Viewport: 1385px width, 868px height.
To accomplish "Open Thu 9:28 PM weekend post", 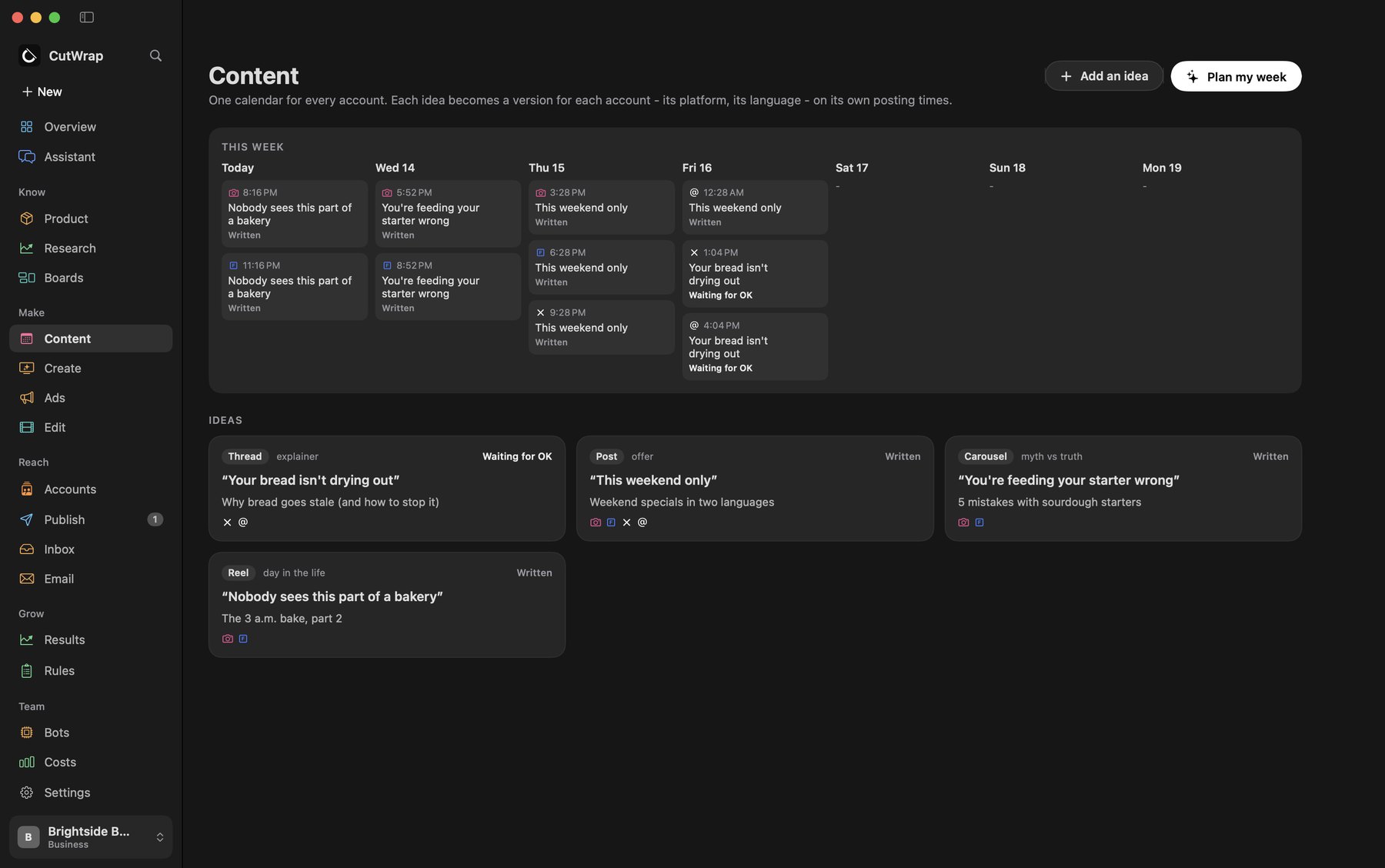I will pyautogui.click(x=602, y=327).
